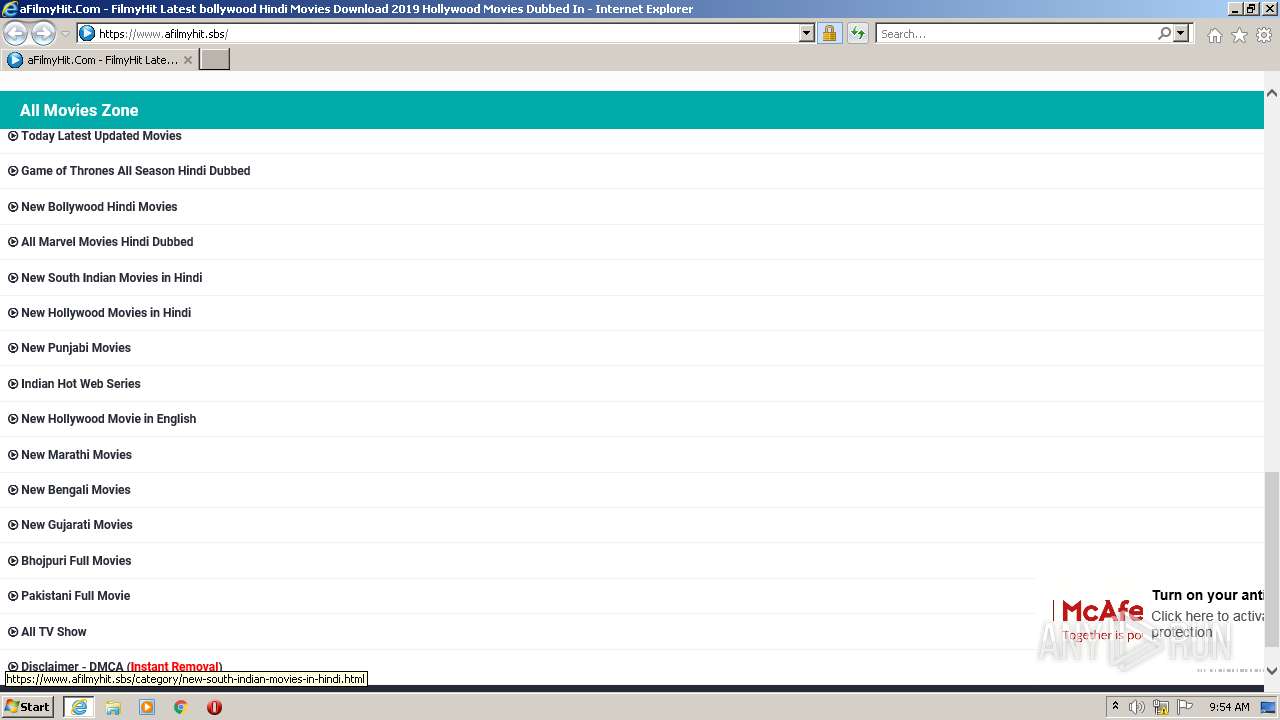Click the play-circle icon beside All TV Show
This screenshot has height=720, width=1280.
13,632
